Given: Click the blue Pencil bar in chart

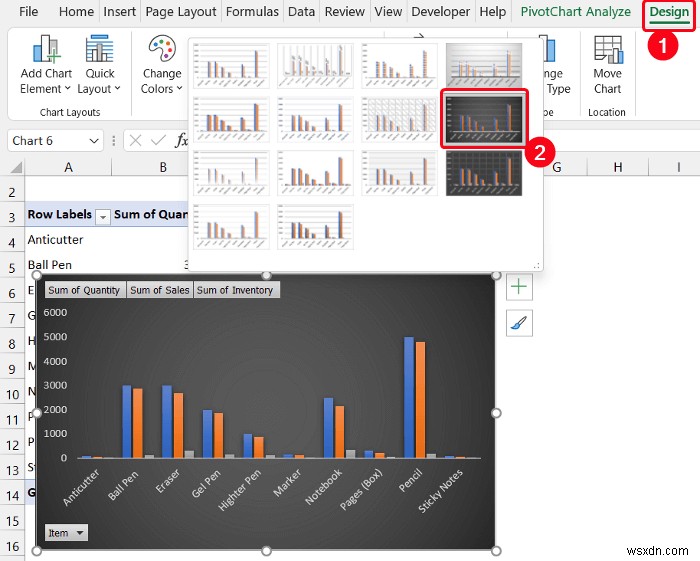Looking at the screenshot, I should click(x=409, y=397).
